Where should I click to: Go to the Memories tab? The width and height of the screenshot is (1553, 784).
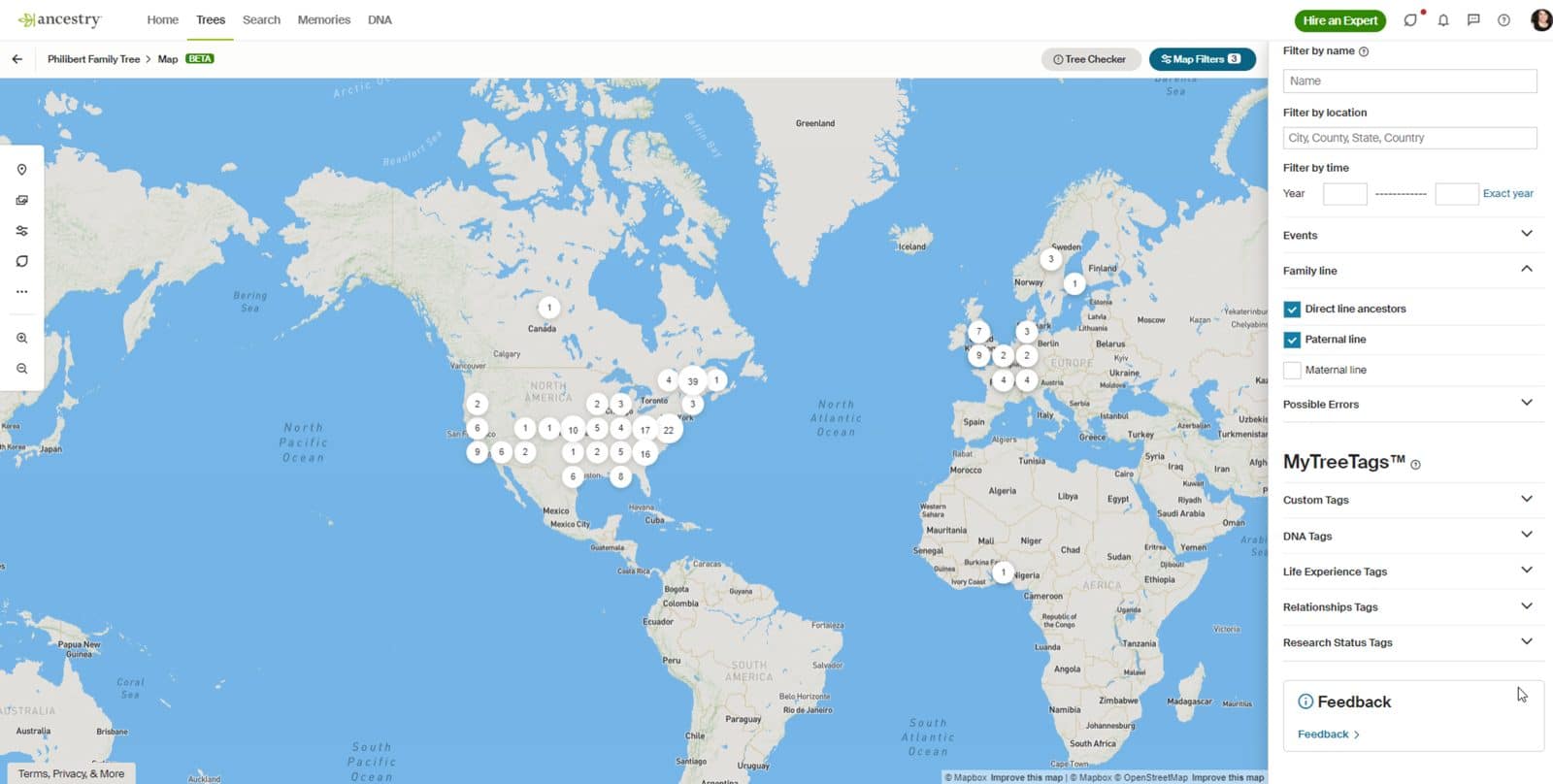pyautogui.click(x=323, y=19)
